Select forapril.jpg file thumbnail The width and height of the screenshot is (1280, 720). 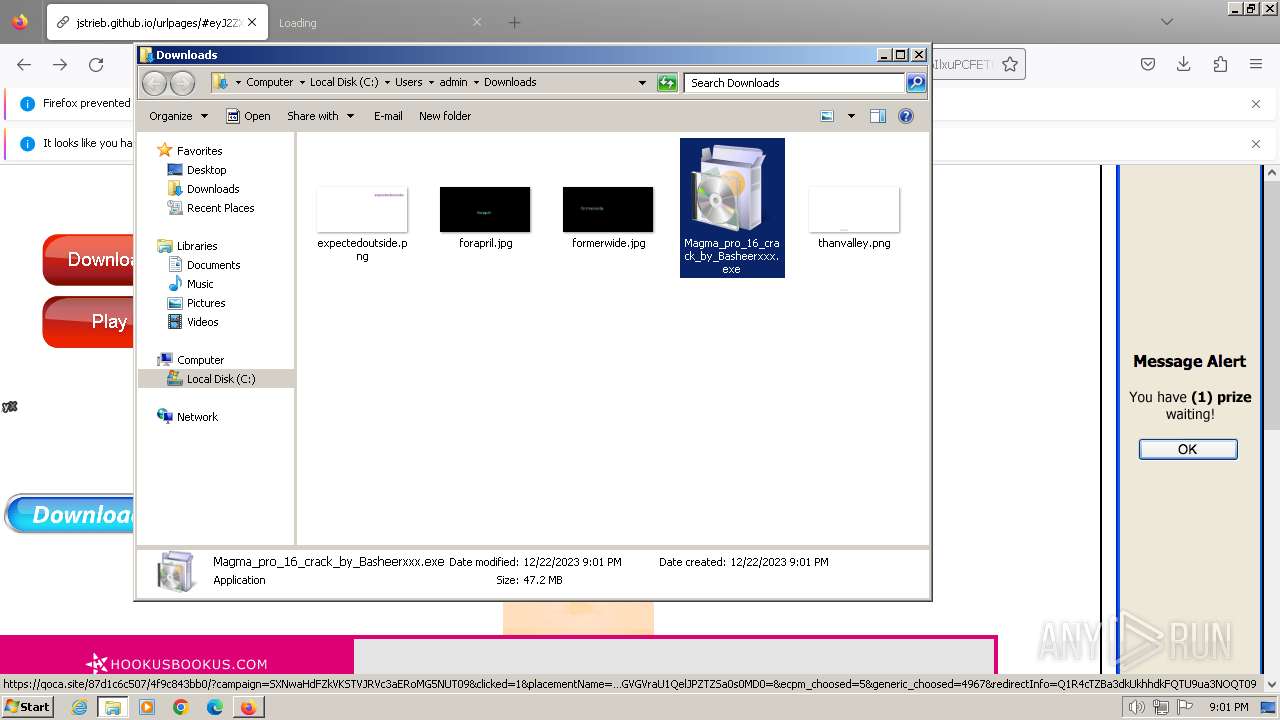pyautogui.click(x=485, y=209)
